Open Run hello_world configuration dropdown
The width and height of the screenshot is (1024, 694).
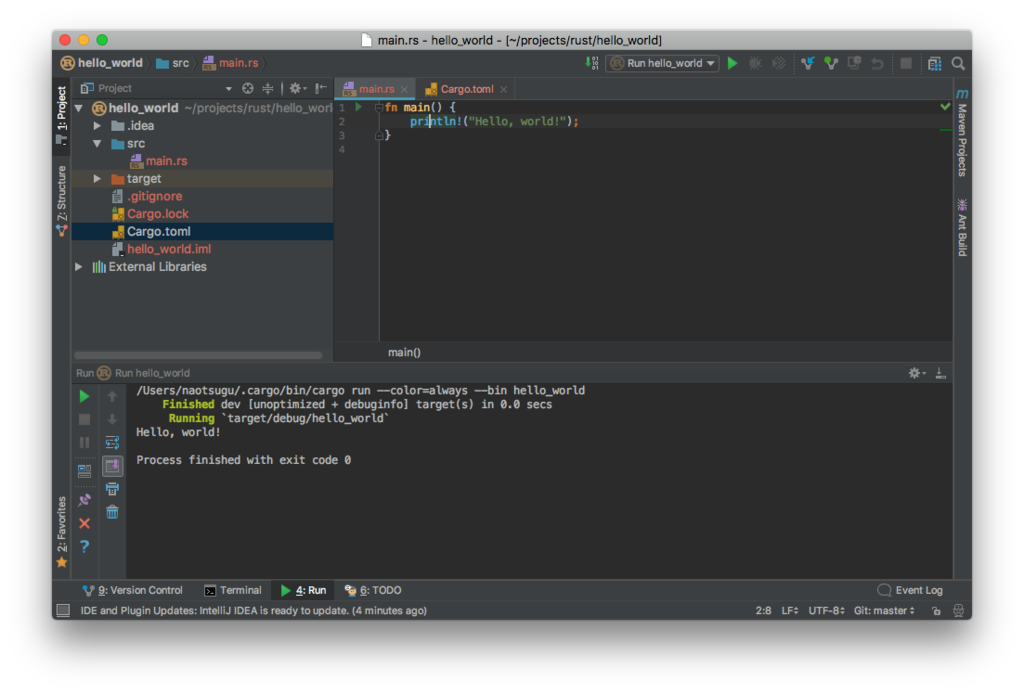662,63
